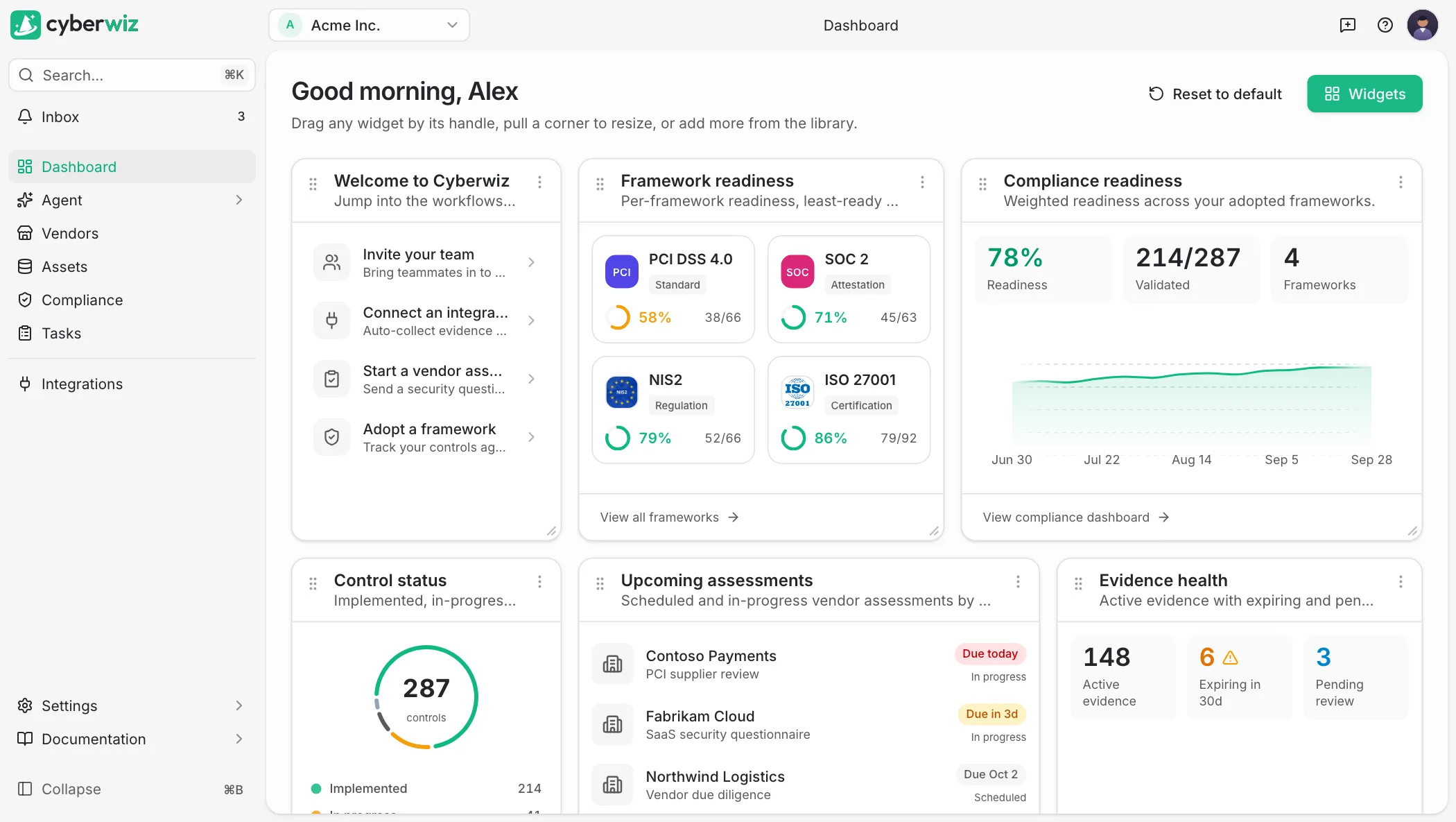The width and height of the screenshot is (1456, 822).
Task: Open the Invite your team row
Action: coord(426,263)
